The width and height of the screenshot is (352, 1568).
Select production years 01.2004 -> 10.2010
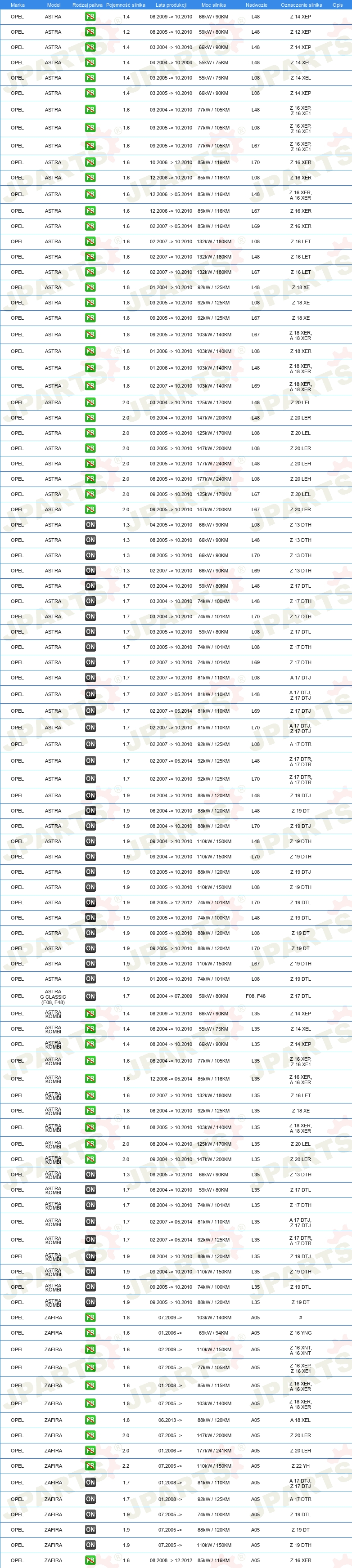pos(171,287)
